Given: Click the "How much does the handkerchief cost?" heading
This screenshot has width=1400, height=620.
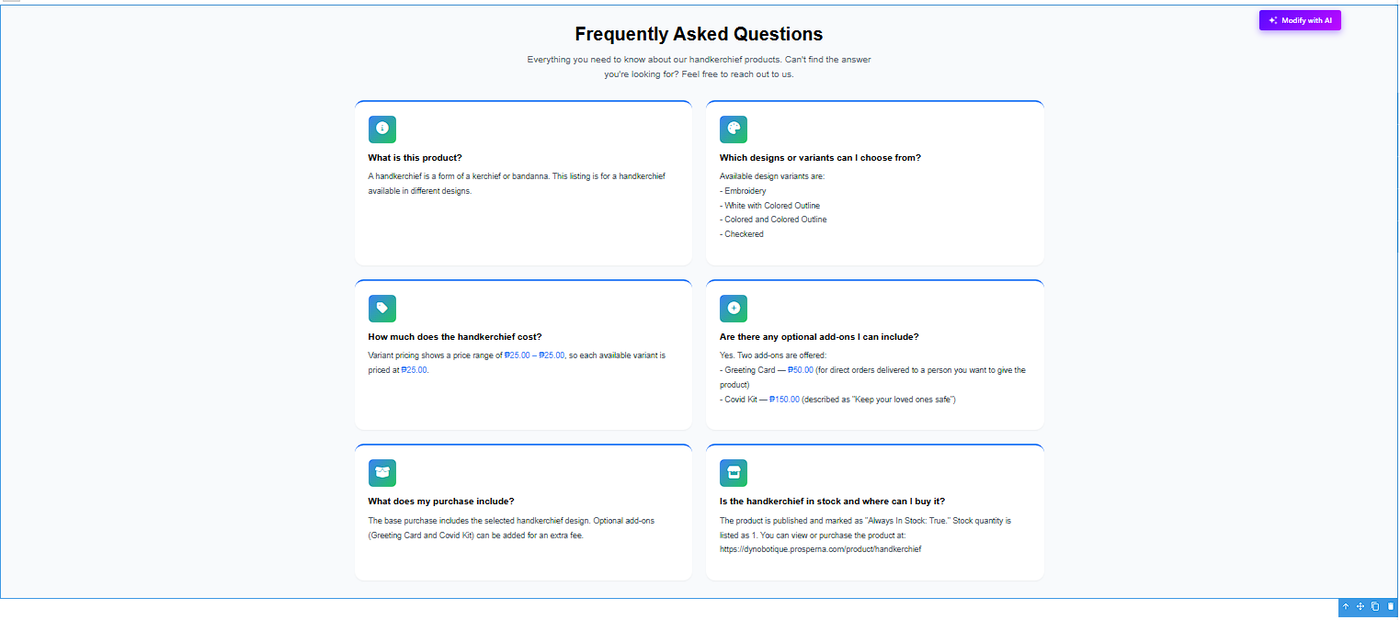Looking at the screenshot, I should coord(455,337).
